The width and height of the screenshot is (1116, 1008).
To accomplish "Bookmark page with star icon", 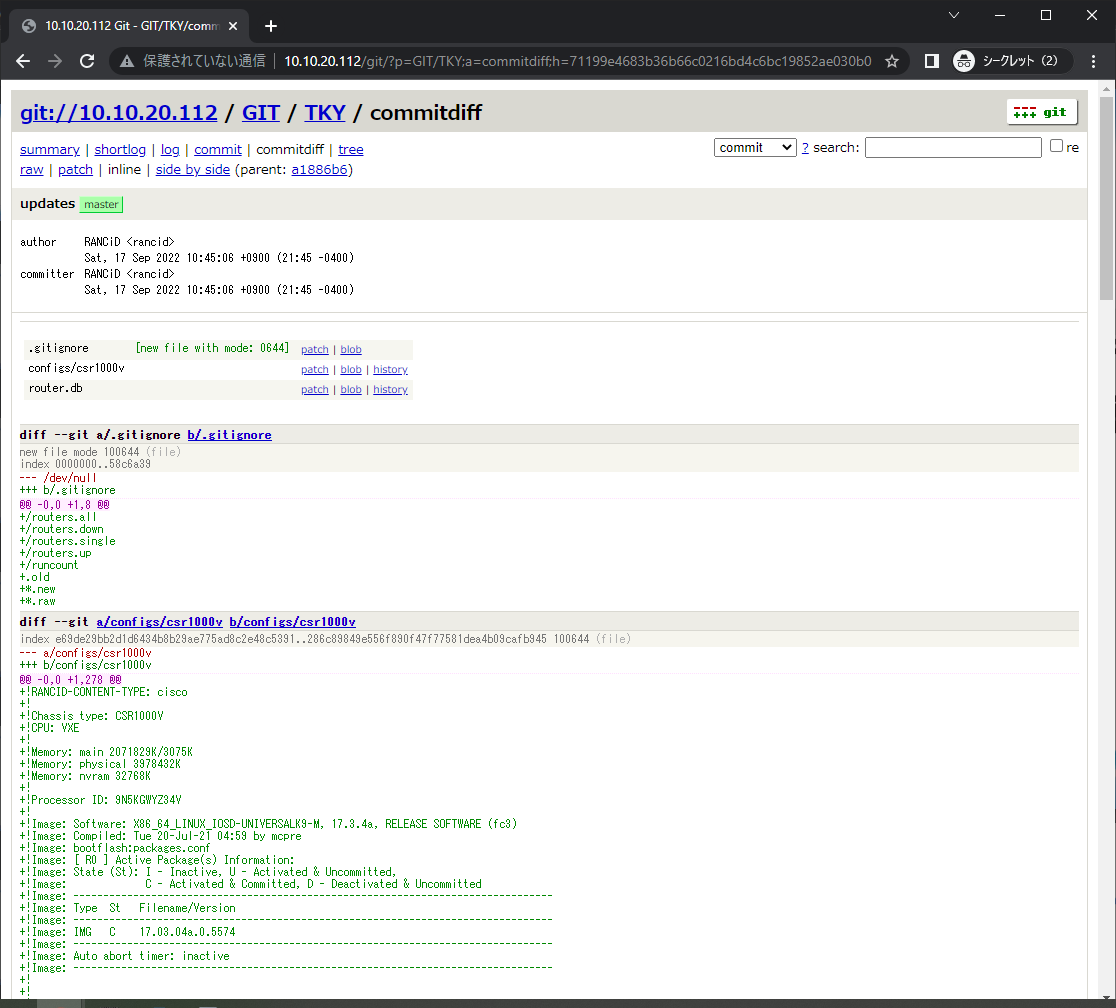I will pos(892,61).
